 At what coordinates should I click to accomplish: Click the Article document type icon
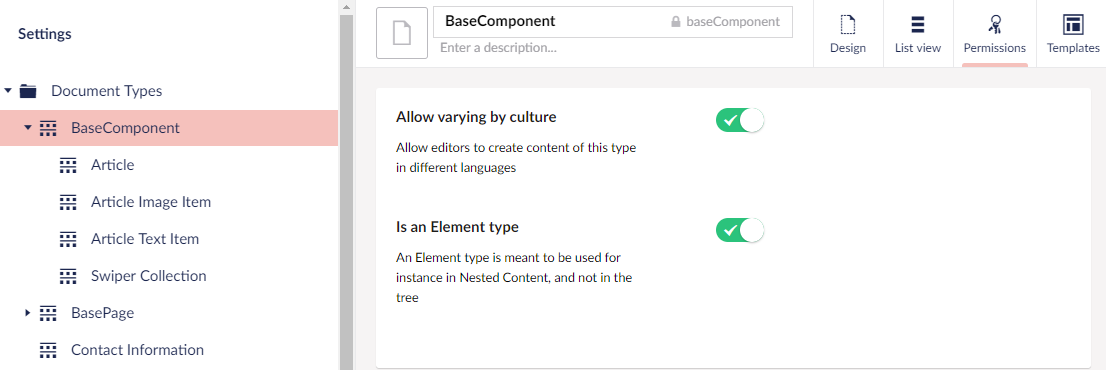[x=68, y=165]
